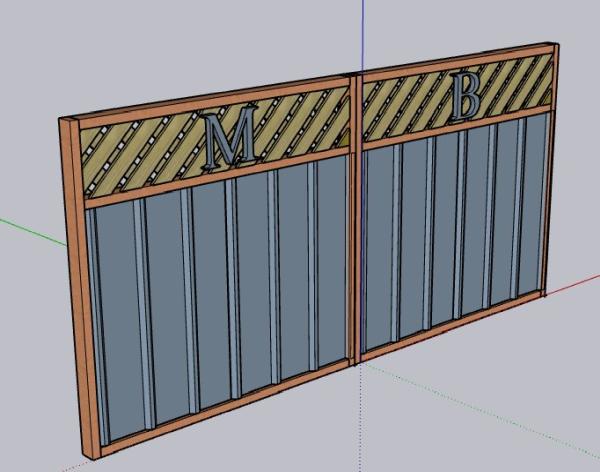Select the right end wooden post
Image resolution: width=600 pixels, height=472 pixels.
pyautogui.click(x=550, y=168)
